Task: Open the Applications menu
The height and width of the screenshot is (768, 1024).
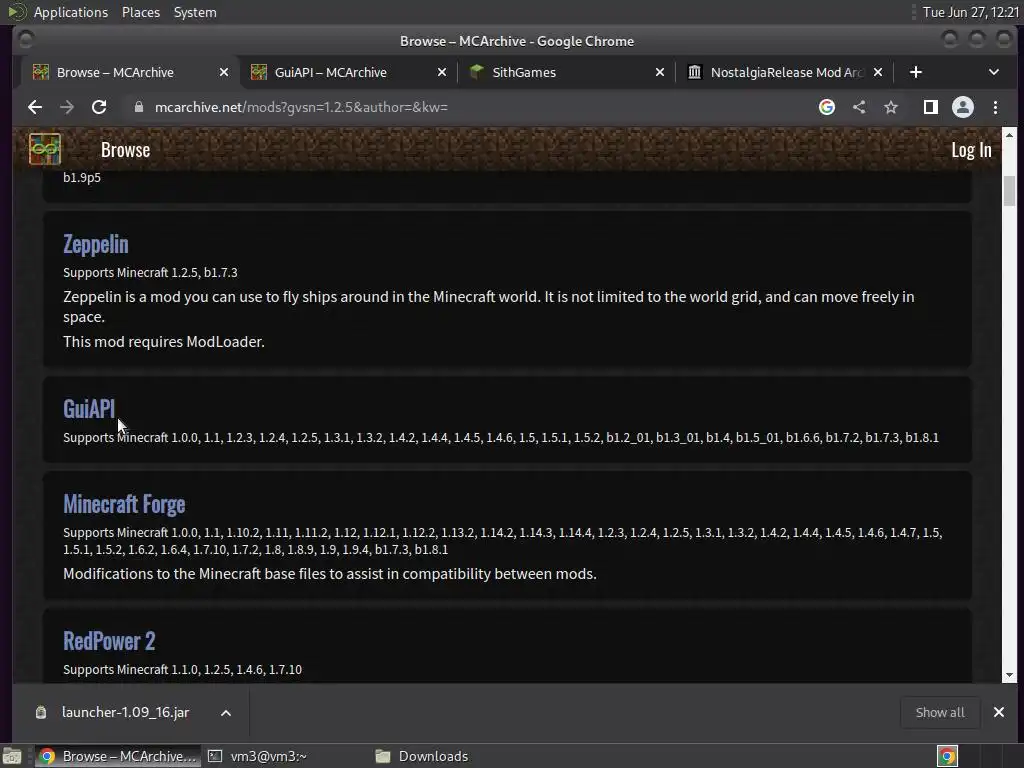Action: coord(71,12)
